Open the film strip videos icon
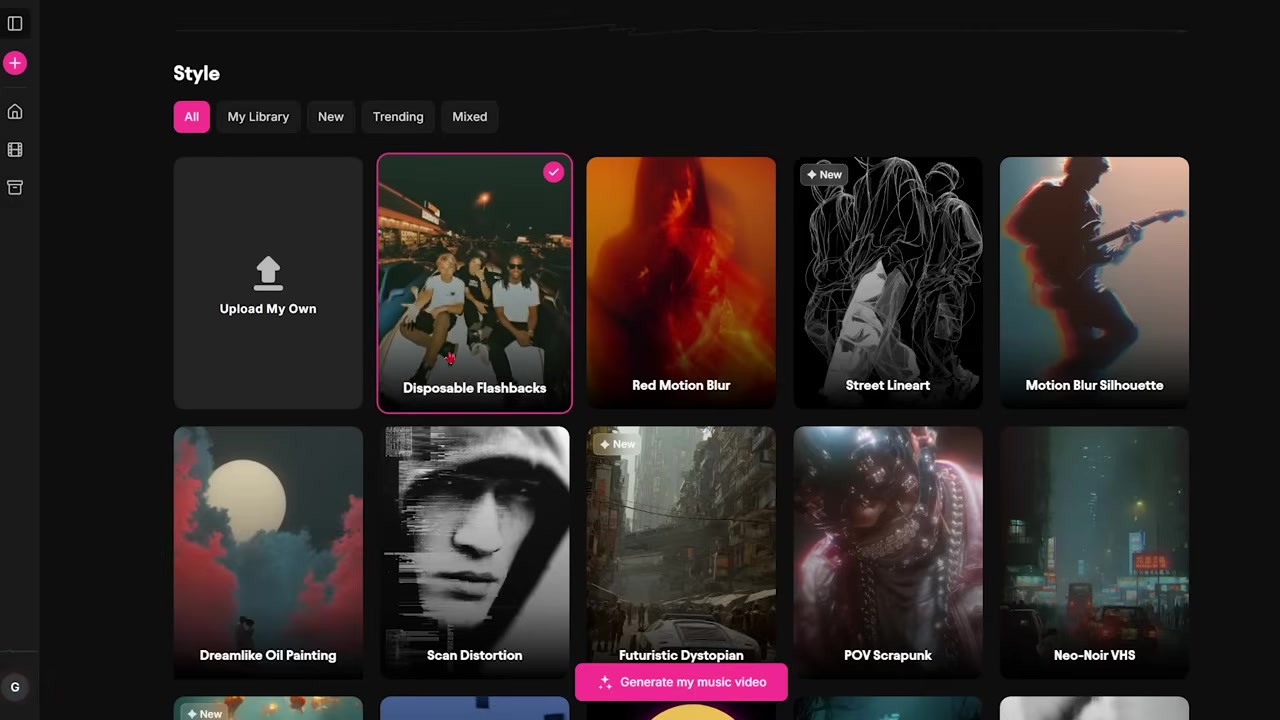 [15, 150]
